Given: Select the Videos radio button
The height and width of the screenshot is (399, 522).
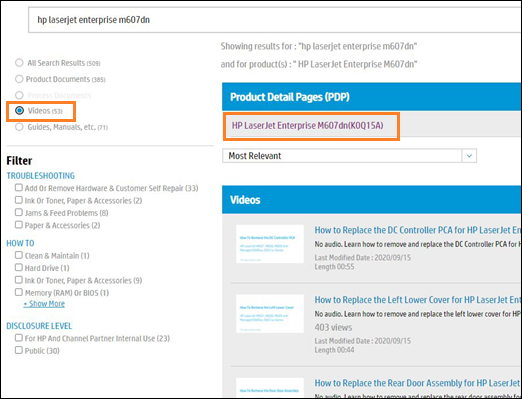Looking at the screenshot, I should point(19,111).
